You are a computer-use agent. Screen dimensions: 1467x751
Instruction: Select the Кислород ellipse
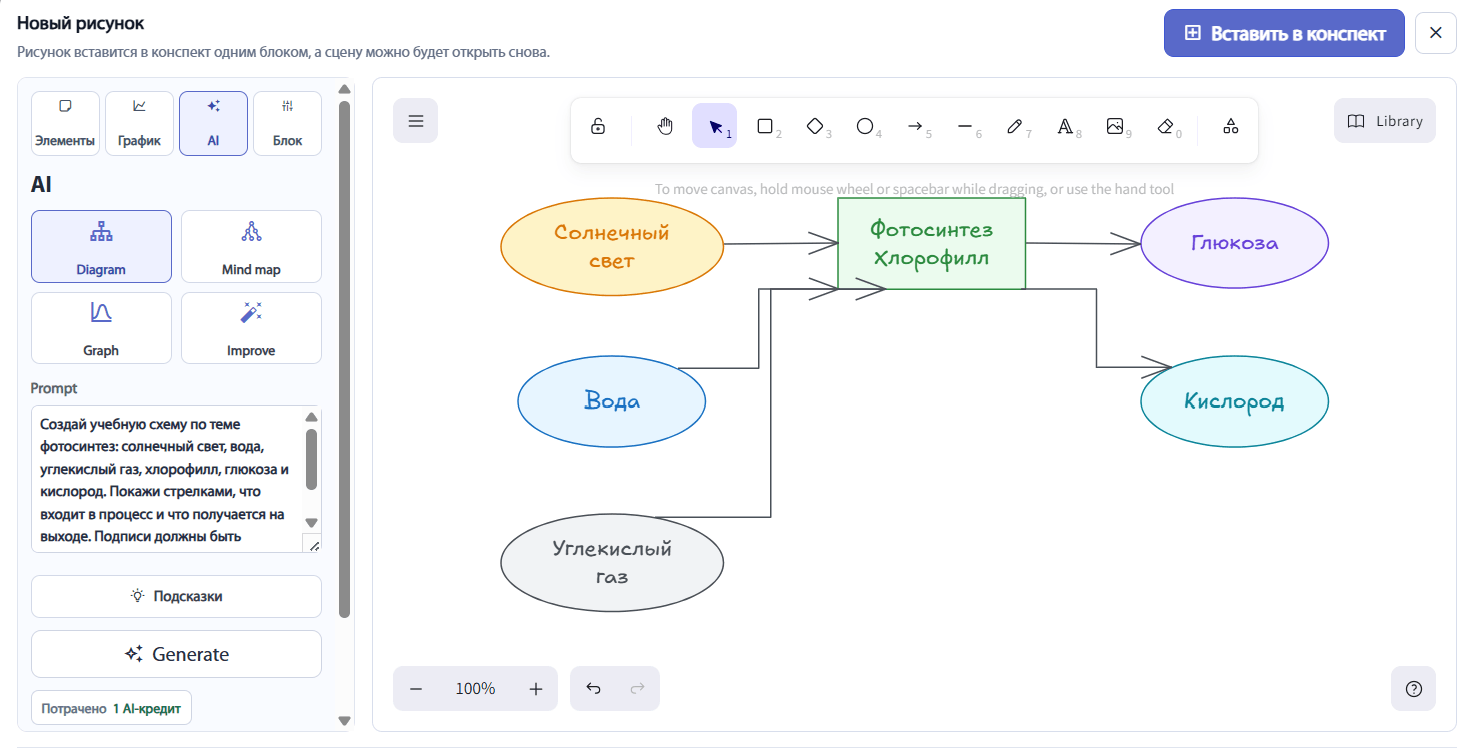tap(1234, 401)
